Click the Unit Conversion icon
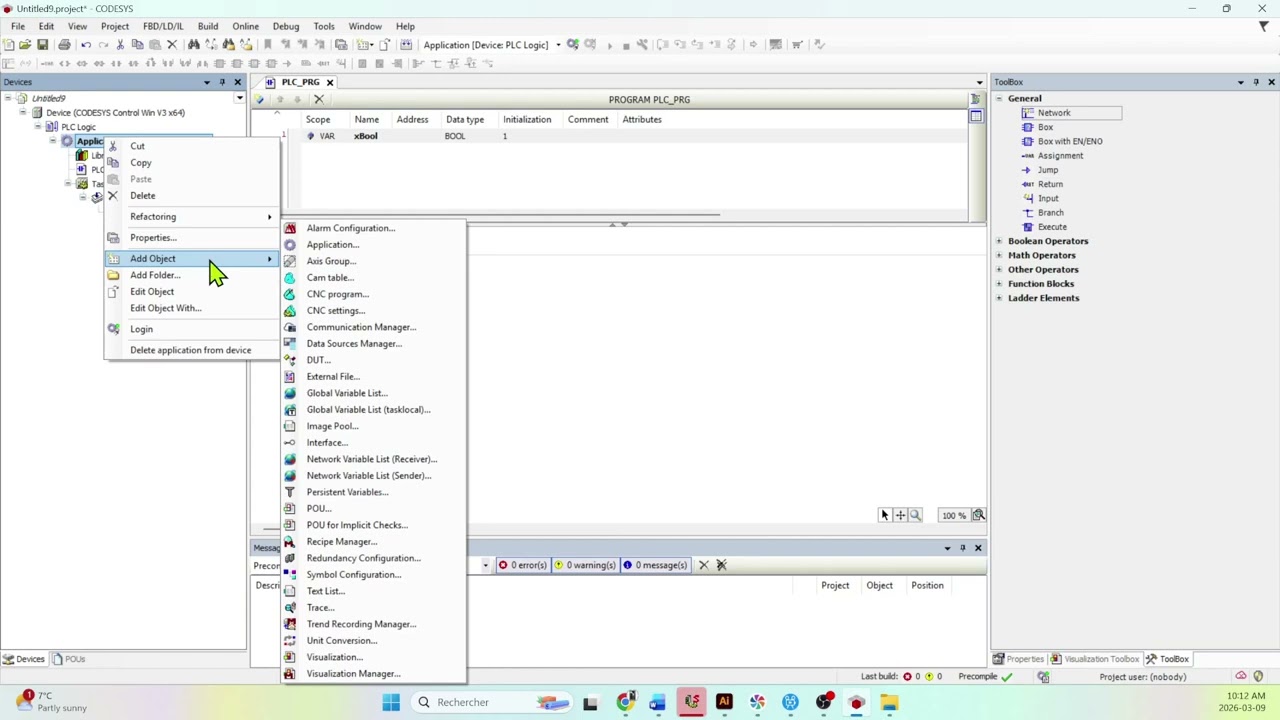The height and width of the screenshot is (720, 1280). point(290,640)
